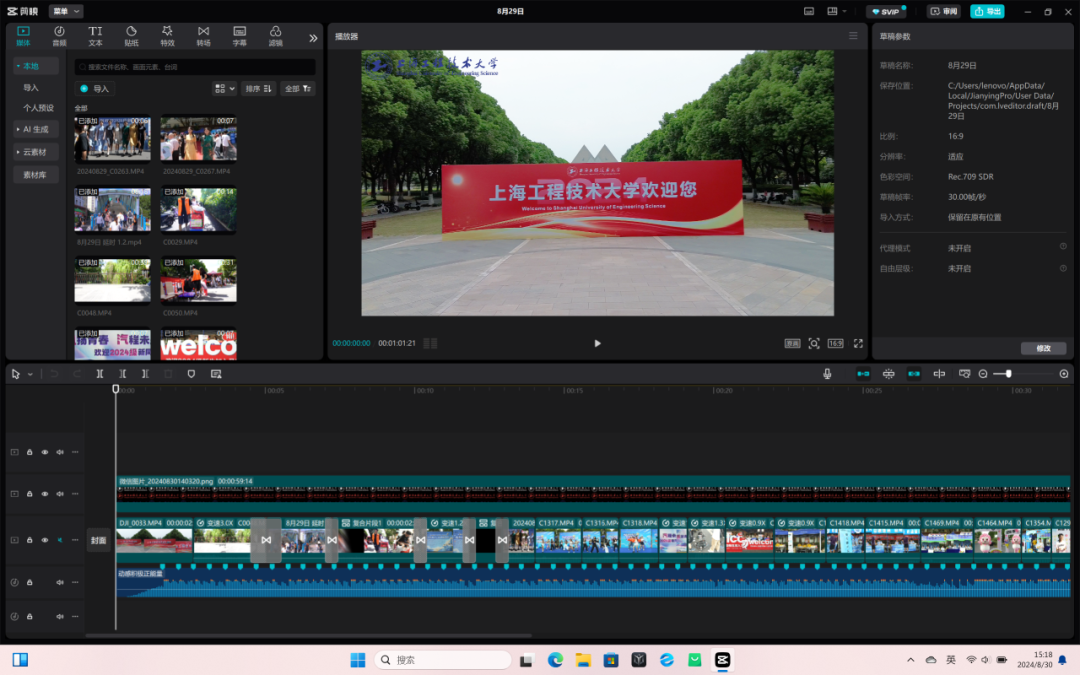Toggle the preview axis icon
Viewport: 1080px width, 675px height.
pos(939,374)
